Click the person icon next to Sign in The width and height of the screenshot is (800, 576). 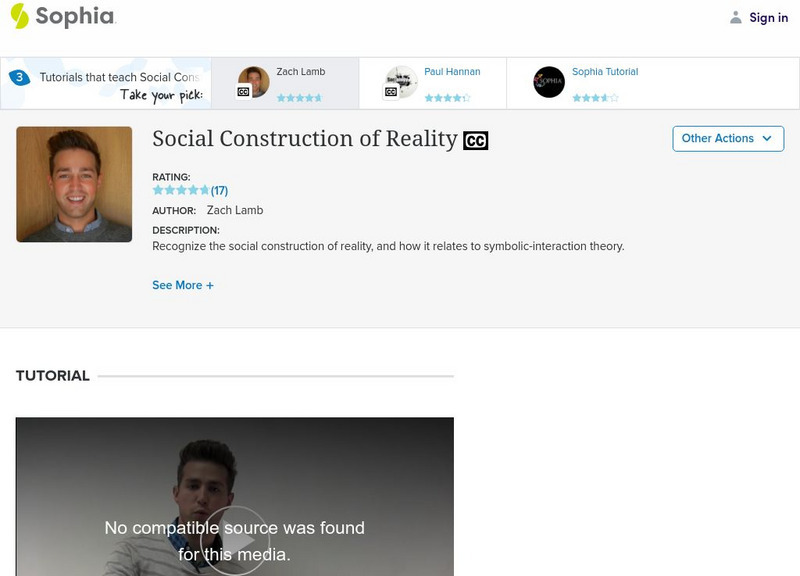[733, 16]
